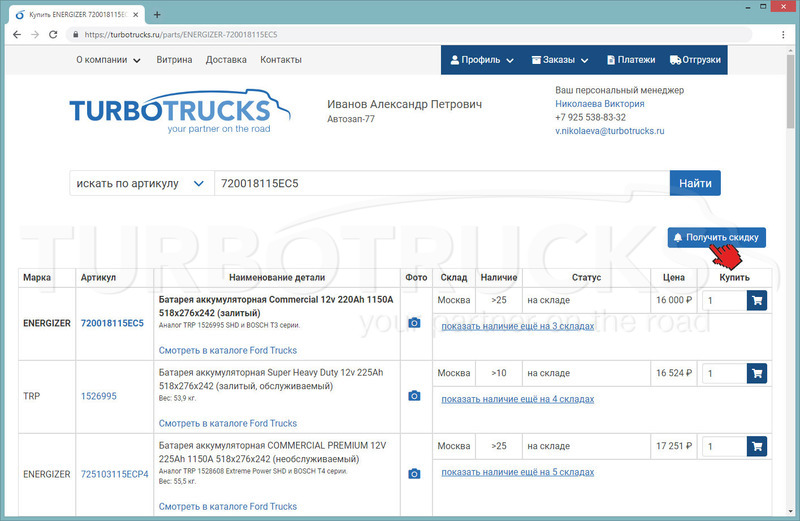Go back in browser history
The image size is (800, 521).
point(17,35)
